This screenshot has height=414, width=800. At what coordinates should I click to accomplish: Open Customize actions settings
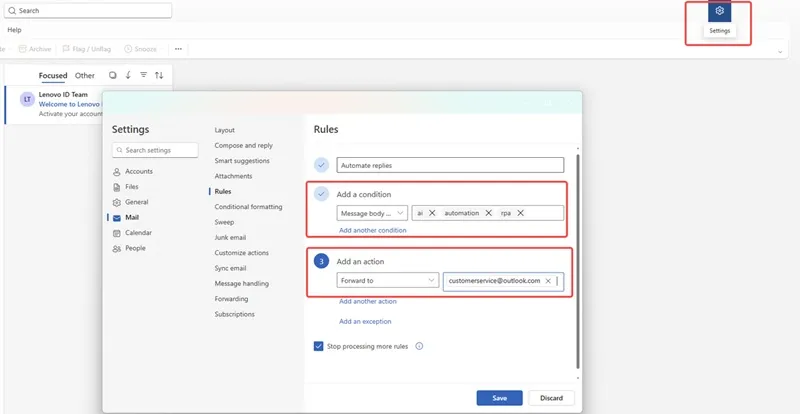click(241, 253)
